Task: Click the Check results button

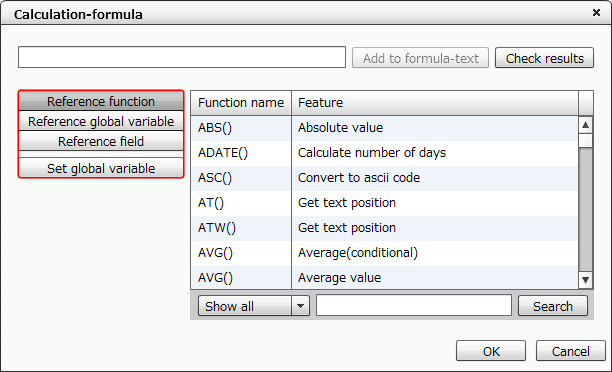Action: (544, 58)
